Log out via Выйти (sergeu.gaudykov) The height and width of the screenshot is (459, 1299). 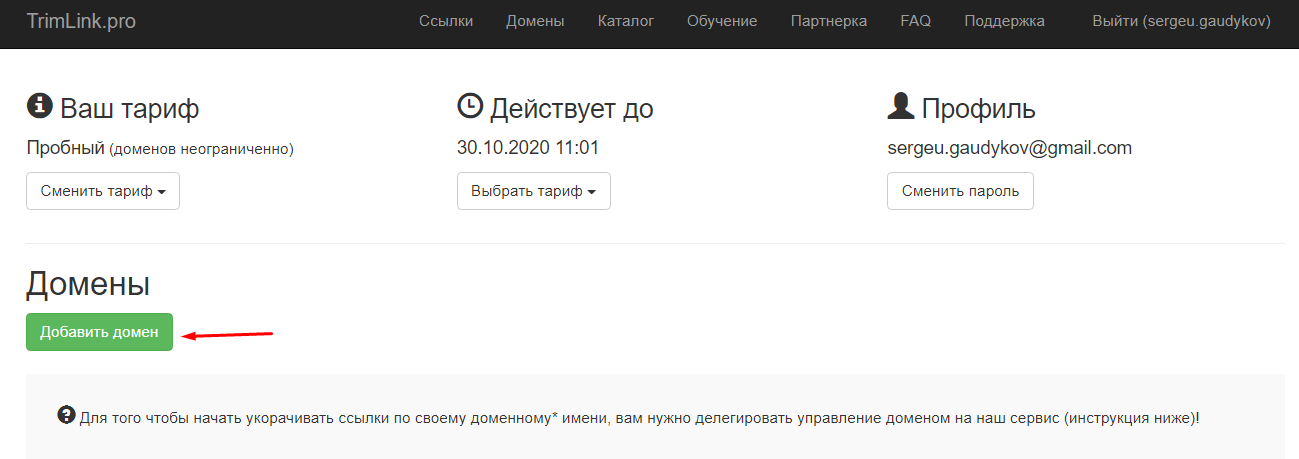pyautogui.click(x=1182, y=21)
